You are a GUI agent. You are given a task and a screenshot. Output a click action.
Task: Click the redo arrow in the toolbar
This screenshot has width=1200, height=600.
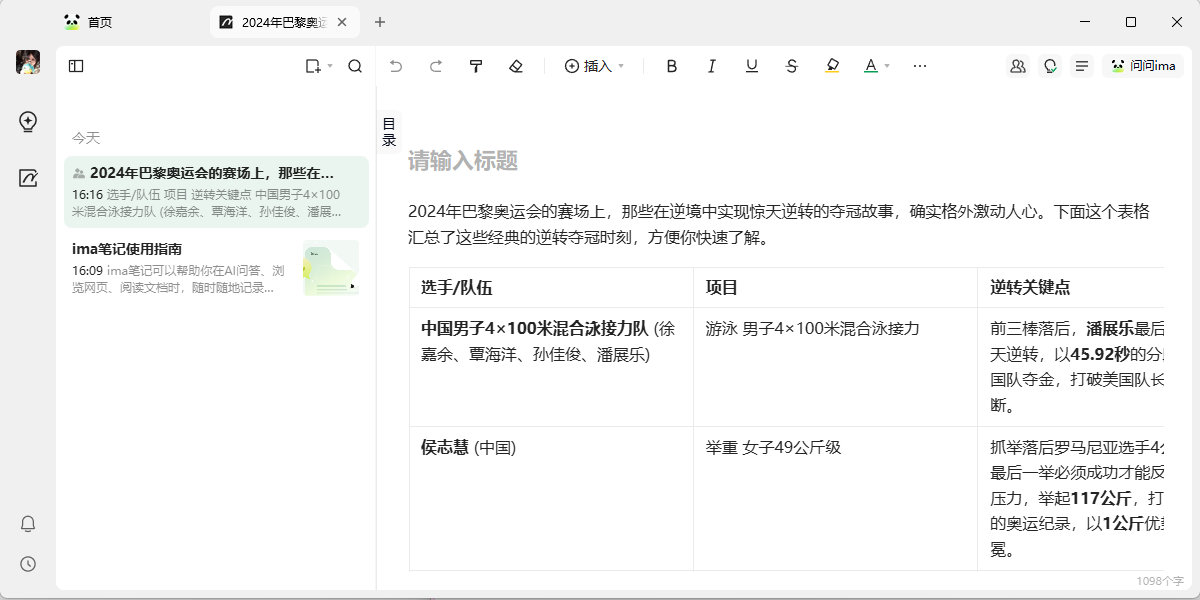coord(436,66)
